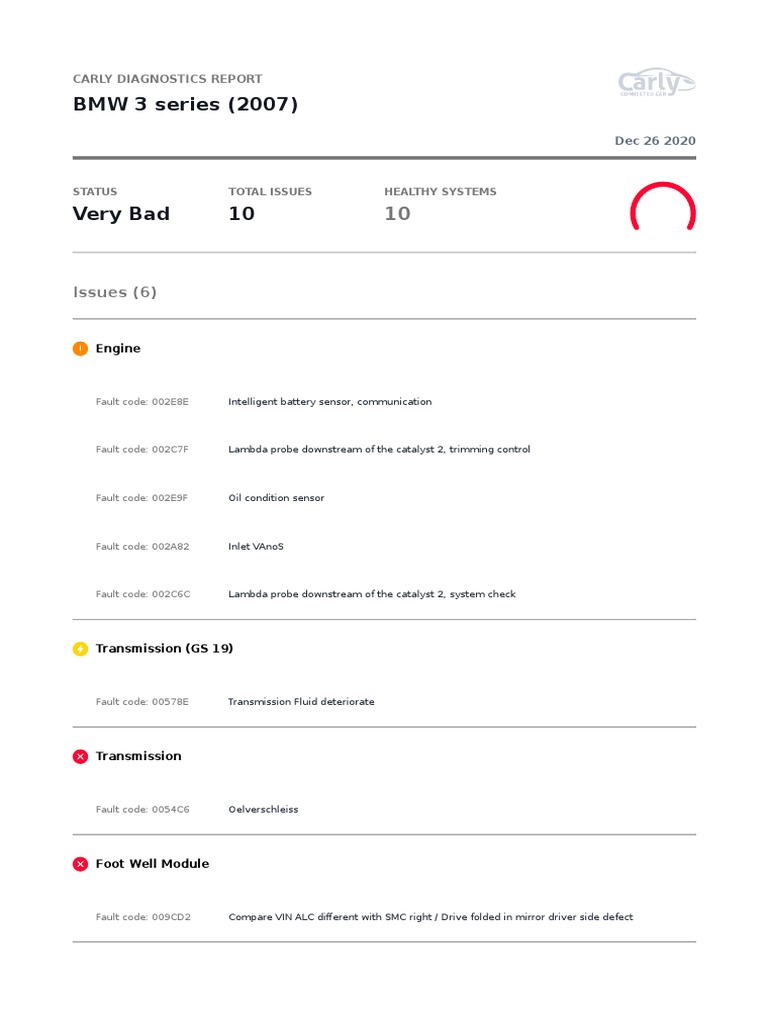Click fault code 002E8E
This screenshot has width=768, height=1024.
coord(142,402)
